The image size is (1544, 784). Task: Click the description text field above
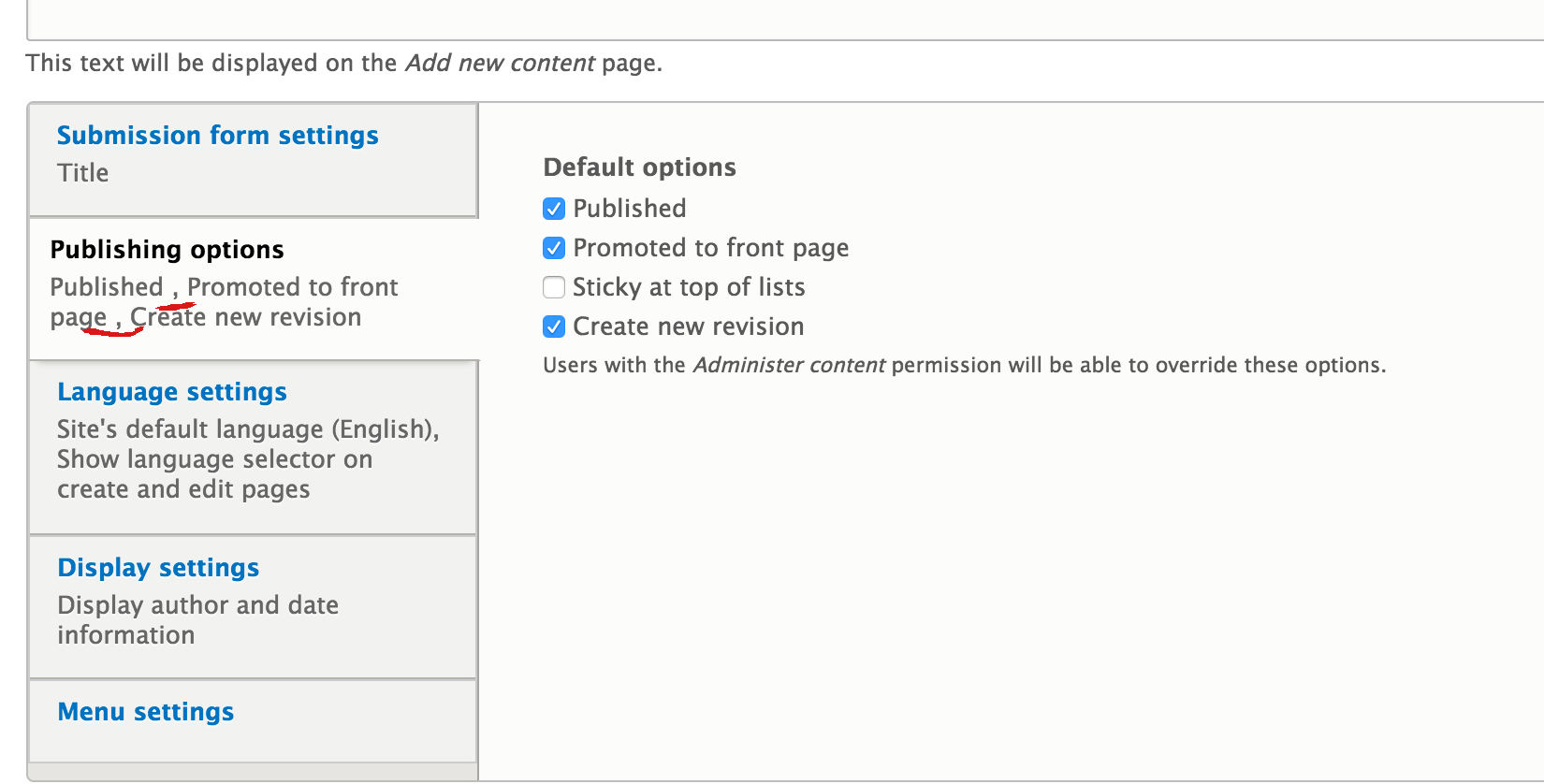tap(786, 20)
